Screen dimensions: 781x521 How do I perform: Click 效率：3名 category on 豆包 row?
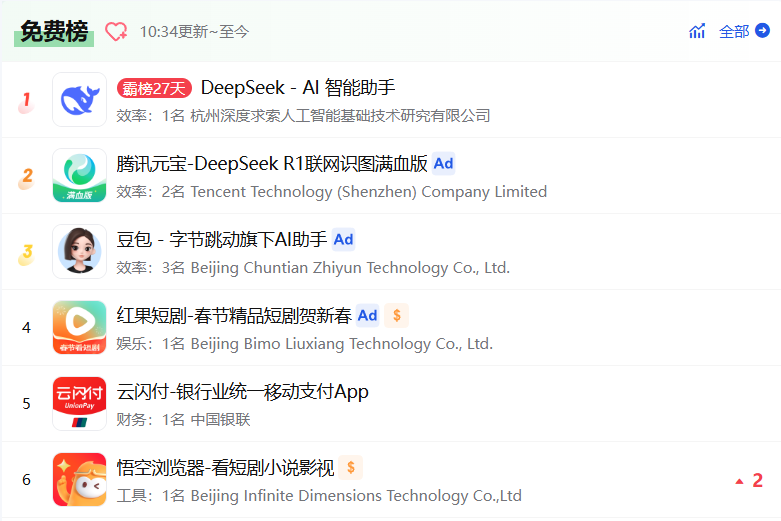coord(150,268)
